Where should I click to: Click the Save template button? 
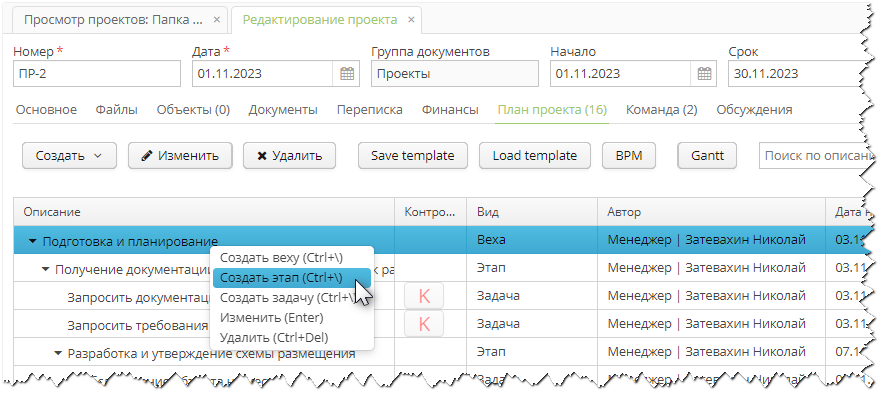pos(413,155)
